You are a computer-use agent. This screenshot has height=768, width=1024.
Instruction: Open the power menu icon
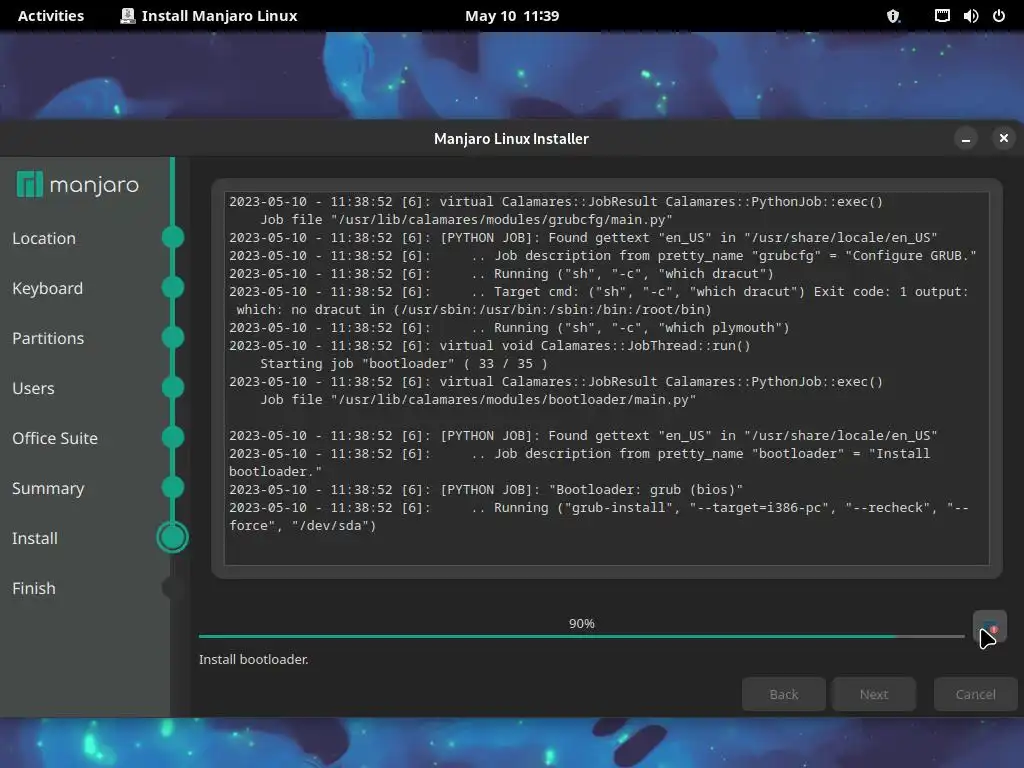[999, 16]
